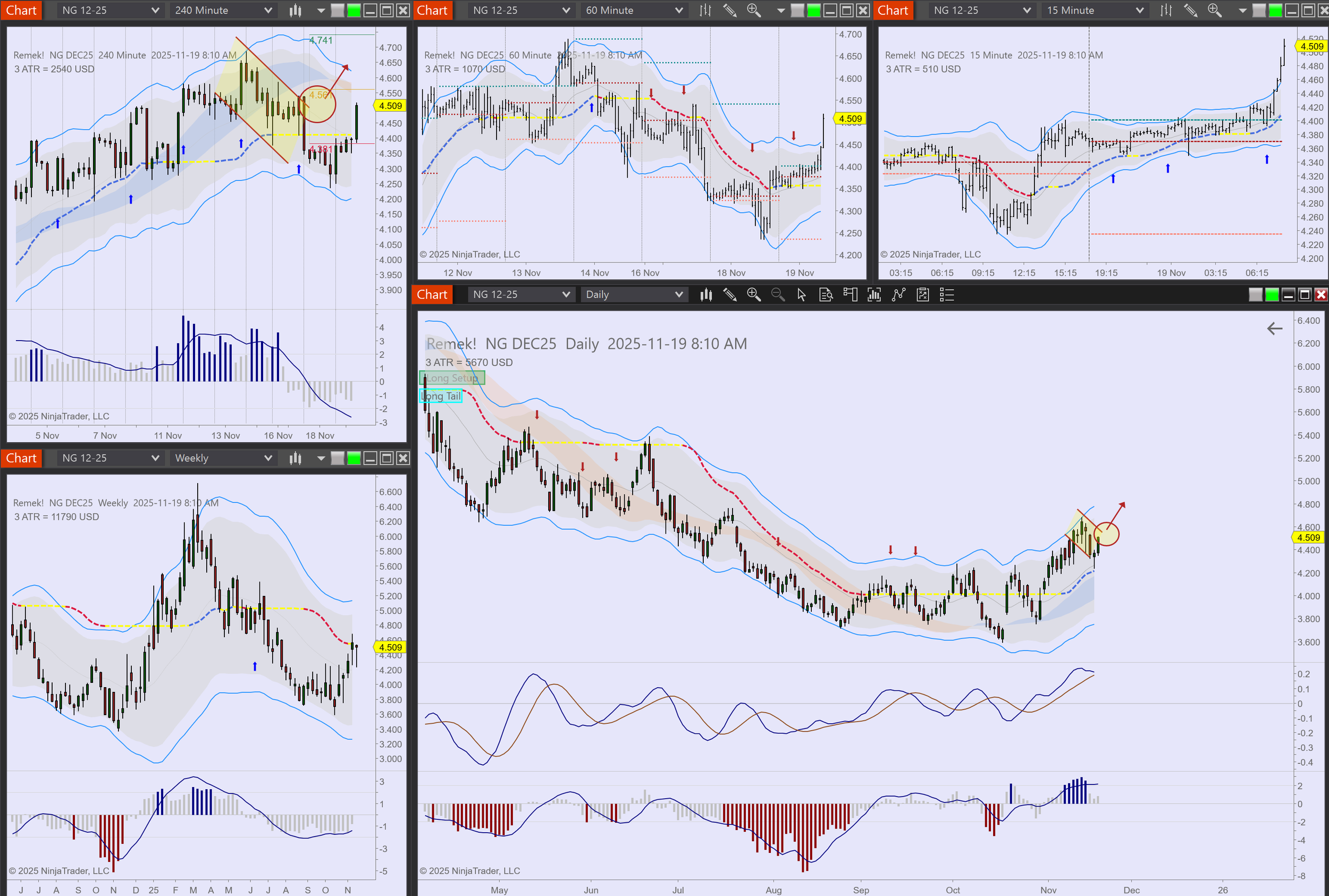The image size is (1329, 896).
Task: Click the Long Setup label button
Action: [451, 378]
